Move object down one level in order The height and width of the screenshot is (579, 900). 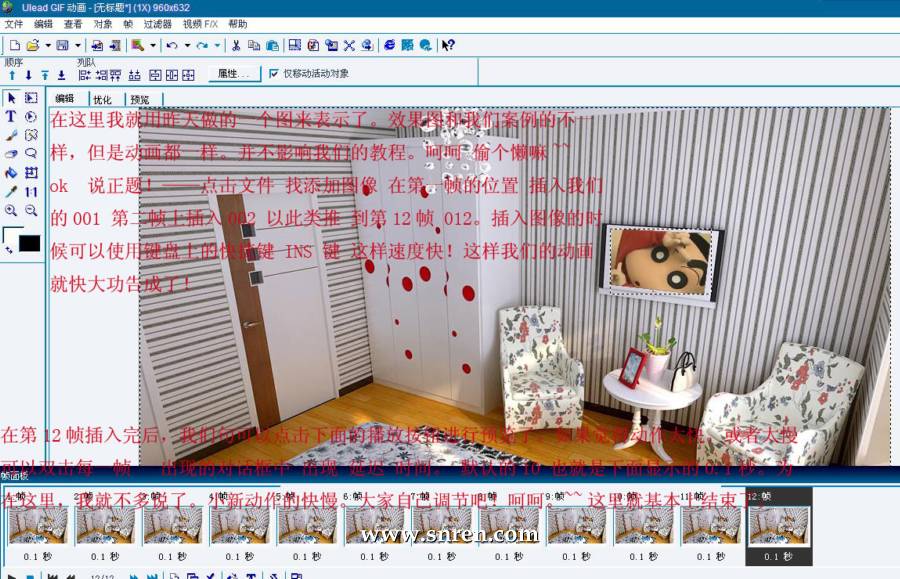coord(29,75)
